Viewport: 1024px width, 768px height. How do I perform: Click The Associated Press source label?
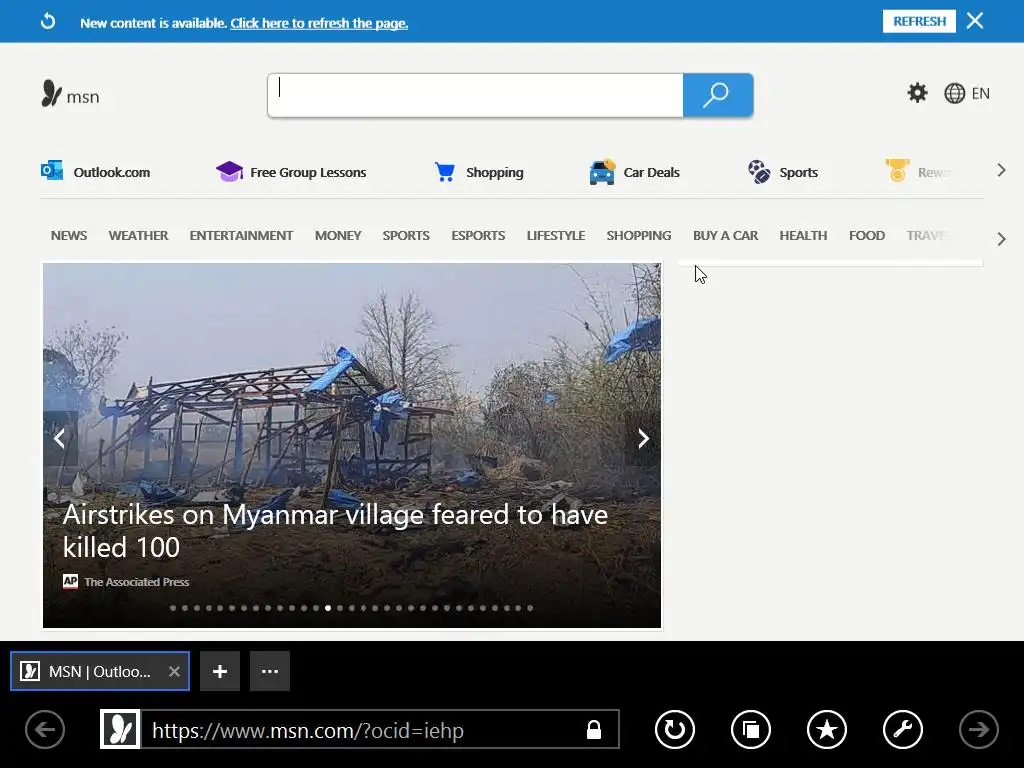point(136,582)
